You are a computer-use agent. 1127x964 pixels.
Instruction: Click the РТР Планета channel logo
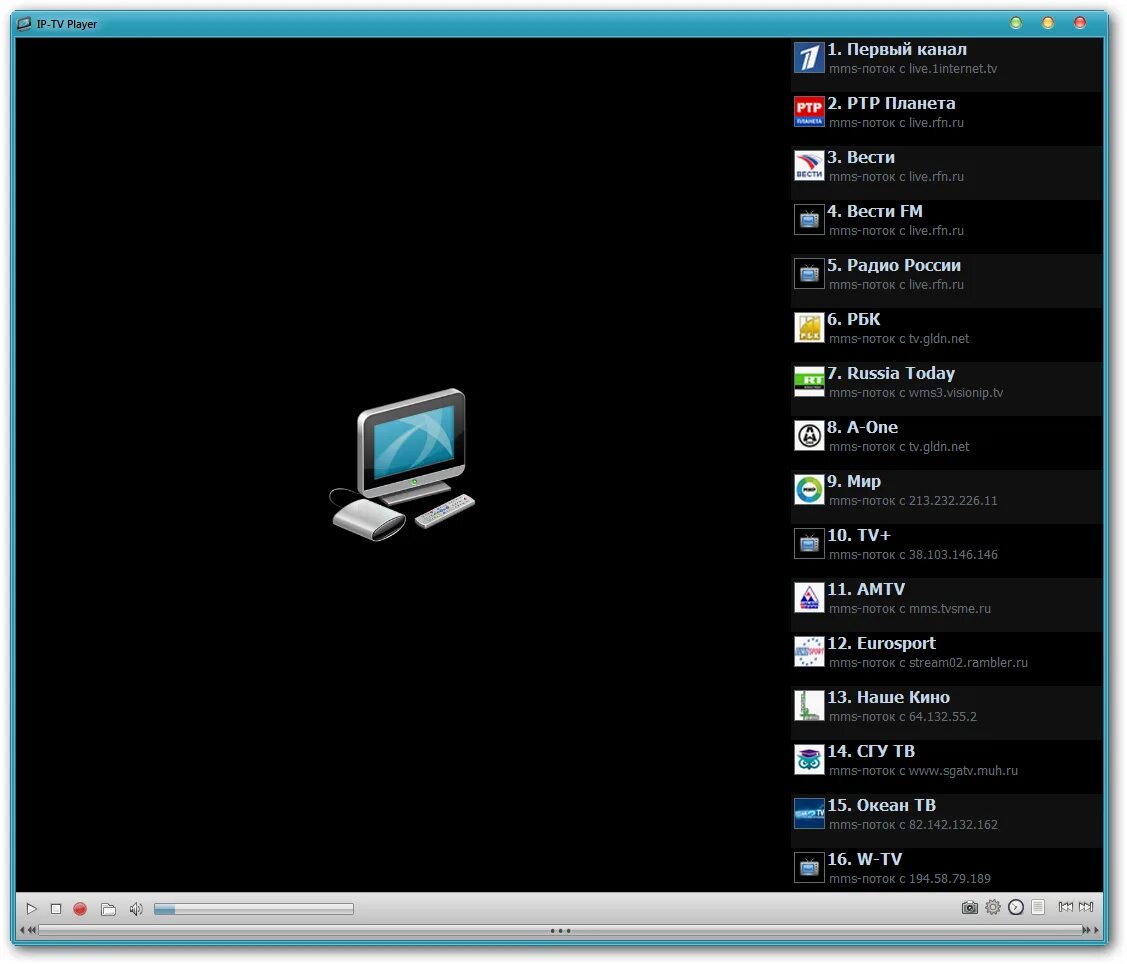pos(809,111)
